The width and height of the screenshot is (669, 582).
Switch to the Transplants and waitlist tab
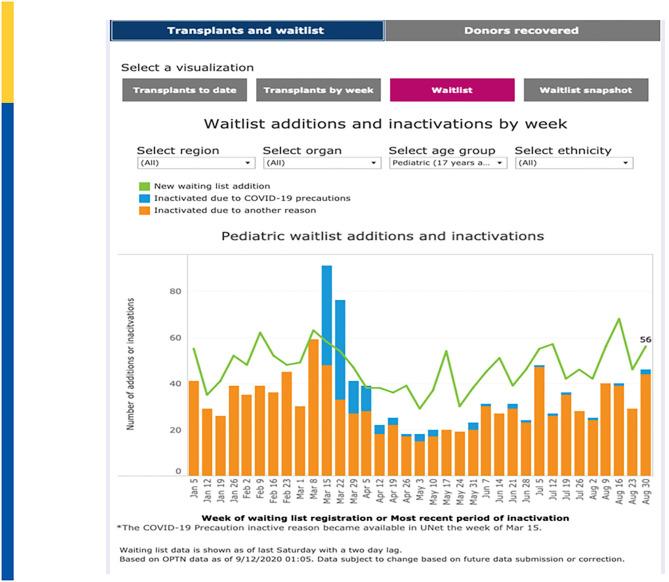point(246,30)
